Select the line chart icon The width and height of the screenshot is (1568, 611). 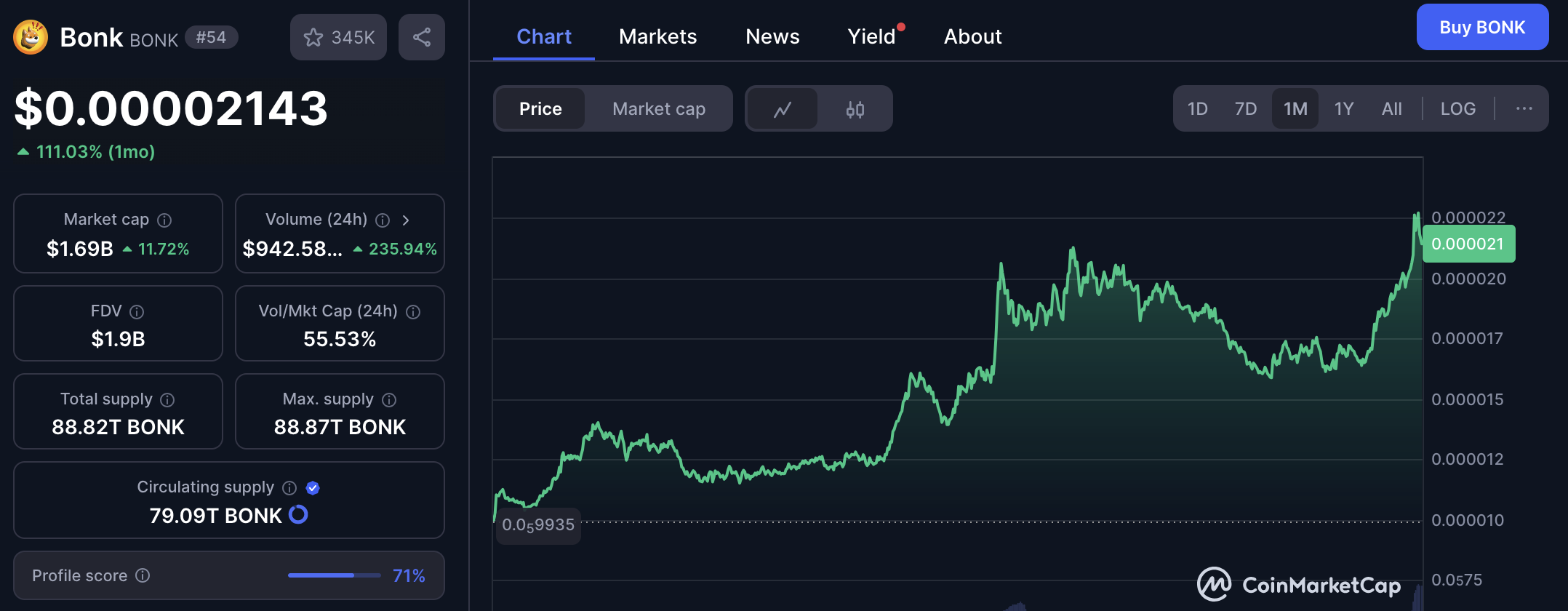tap(782, 108)
